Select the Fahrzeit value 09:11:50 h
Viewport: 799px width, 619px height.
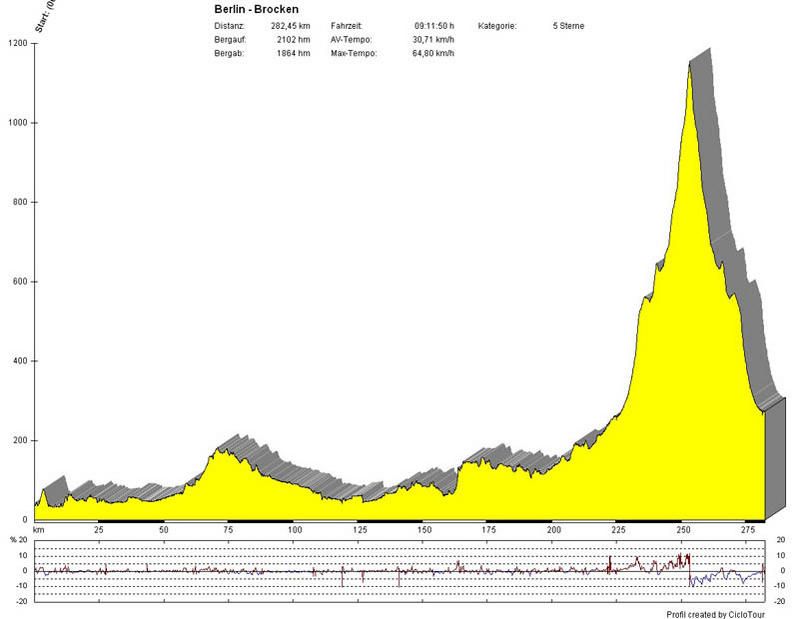point(434,24)
